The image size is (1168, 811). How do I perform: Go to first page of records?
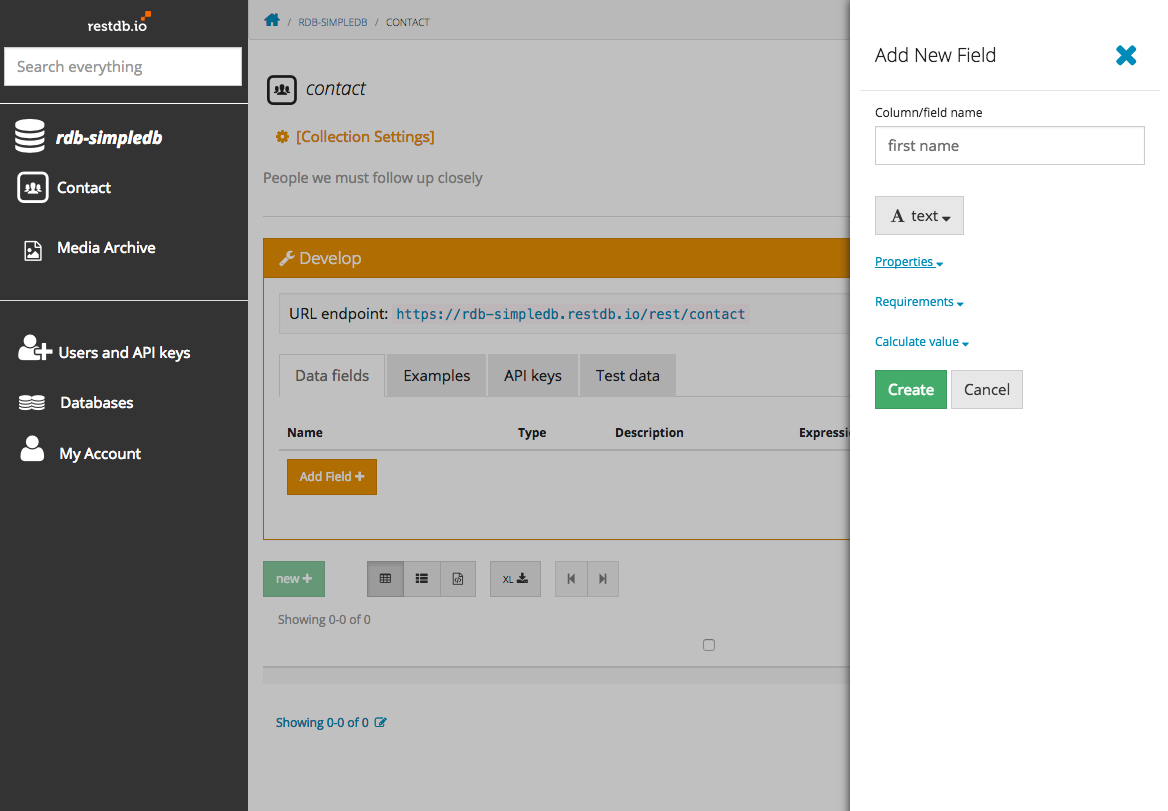(x=571, y=579)
